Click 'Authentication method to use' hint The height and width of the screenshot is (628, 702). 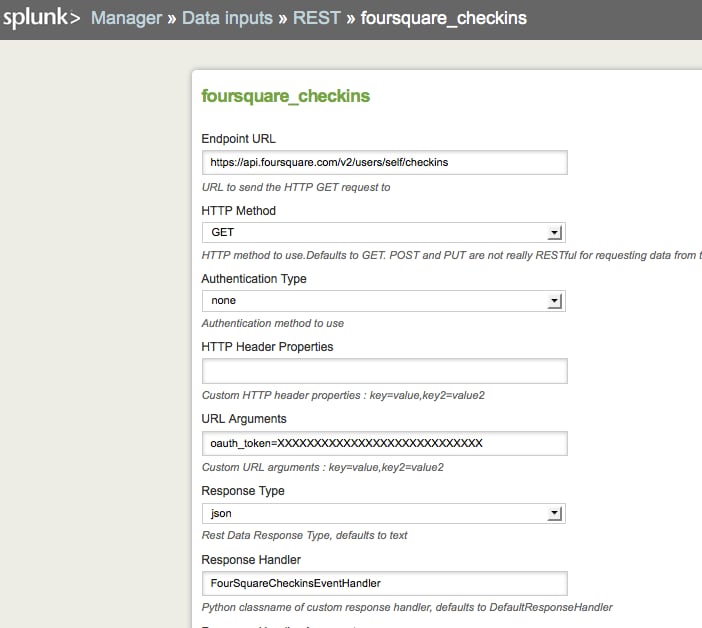tap(273, 323)
